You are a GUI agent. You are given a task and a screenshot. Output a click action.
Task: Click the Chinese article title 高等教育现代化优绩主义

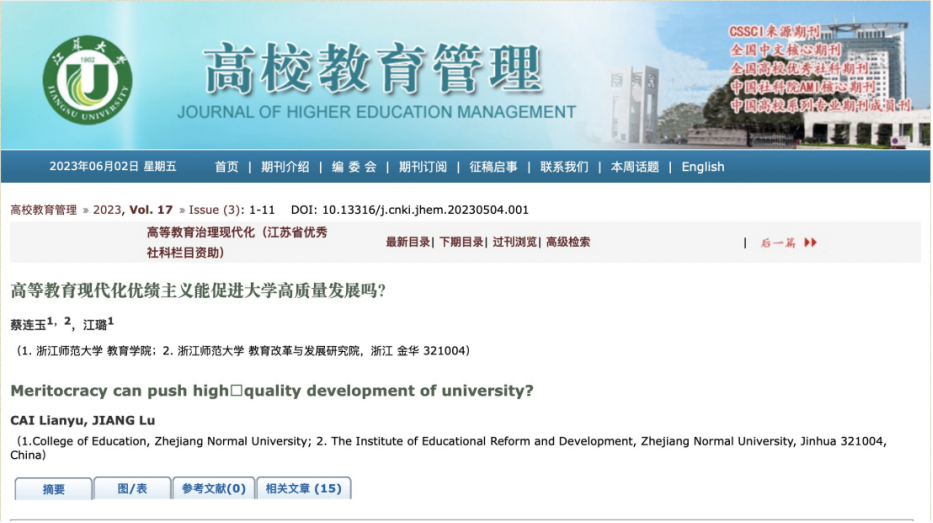[x=198, y=291]
